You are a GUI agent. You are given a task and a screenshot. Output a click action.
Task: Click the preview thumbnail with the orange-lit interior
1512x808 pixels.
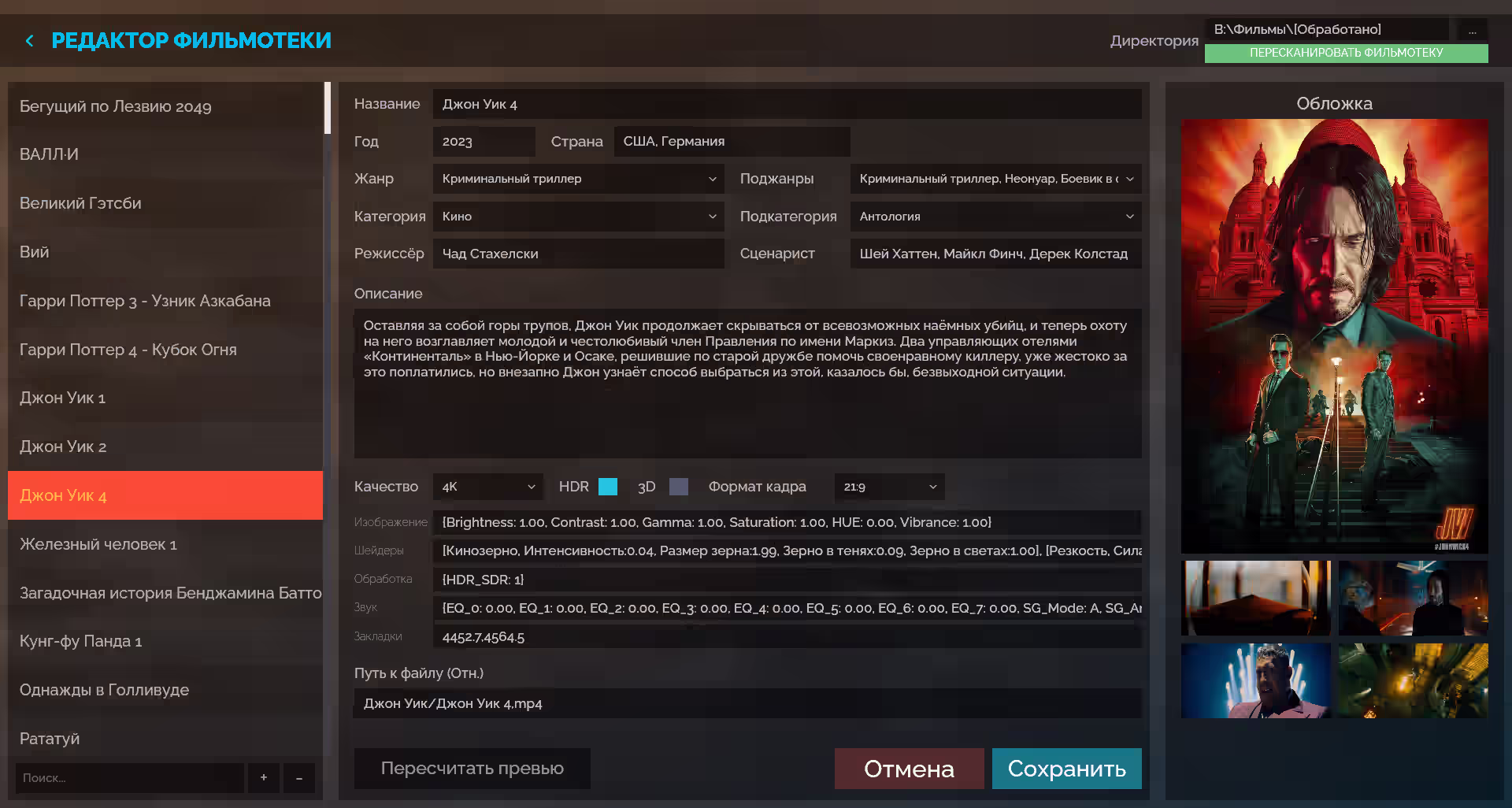[x=1256, y=598]
